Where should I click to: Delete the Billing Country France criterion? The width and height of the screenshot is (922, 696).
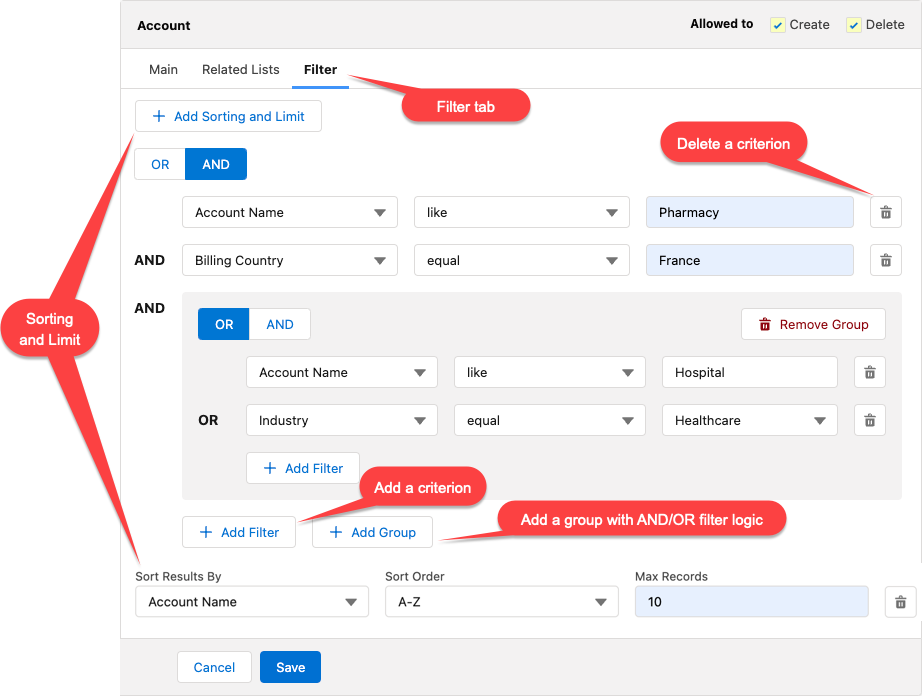pos(885,260)
